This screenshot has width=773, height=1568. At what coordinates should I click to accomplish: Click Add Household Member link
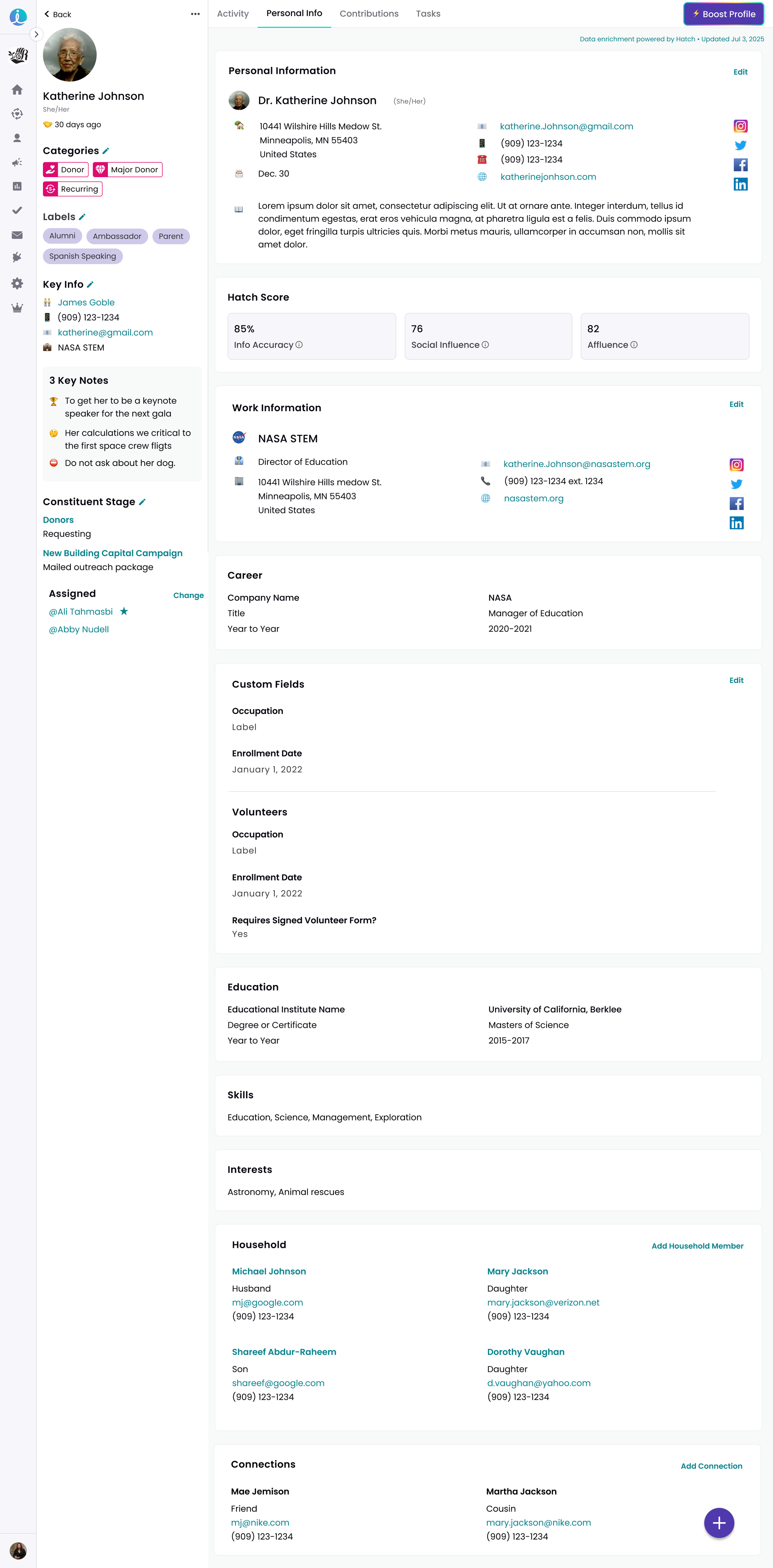tap(697, 1245)
